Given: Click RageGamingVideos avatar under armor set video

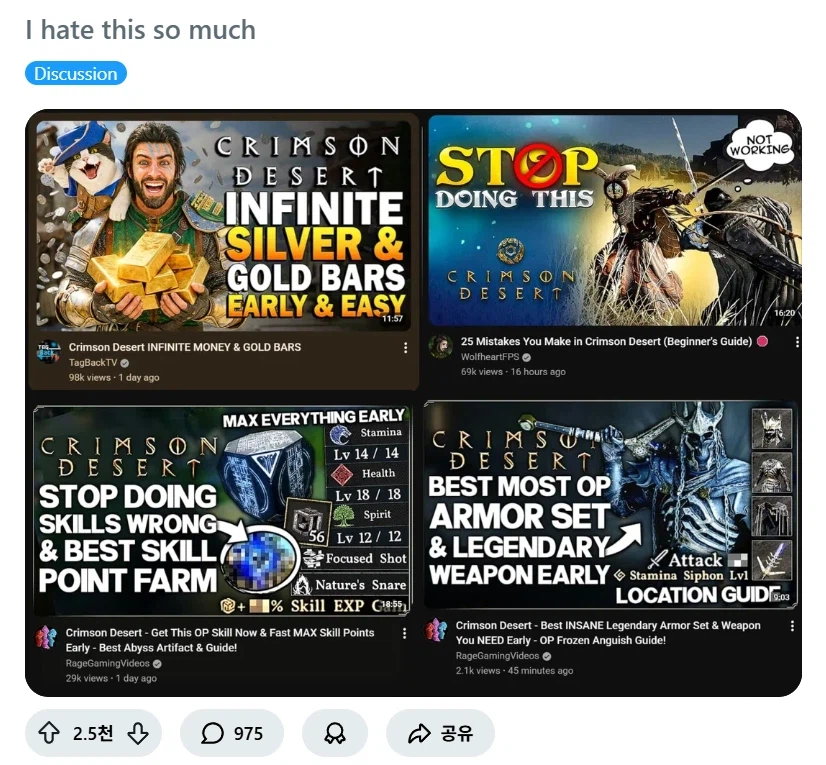Looking at the screenshot, I should [x=436, y=631].
